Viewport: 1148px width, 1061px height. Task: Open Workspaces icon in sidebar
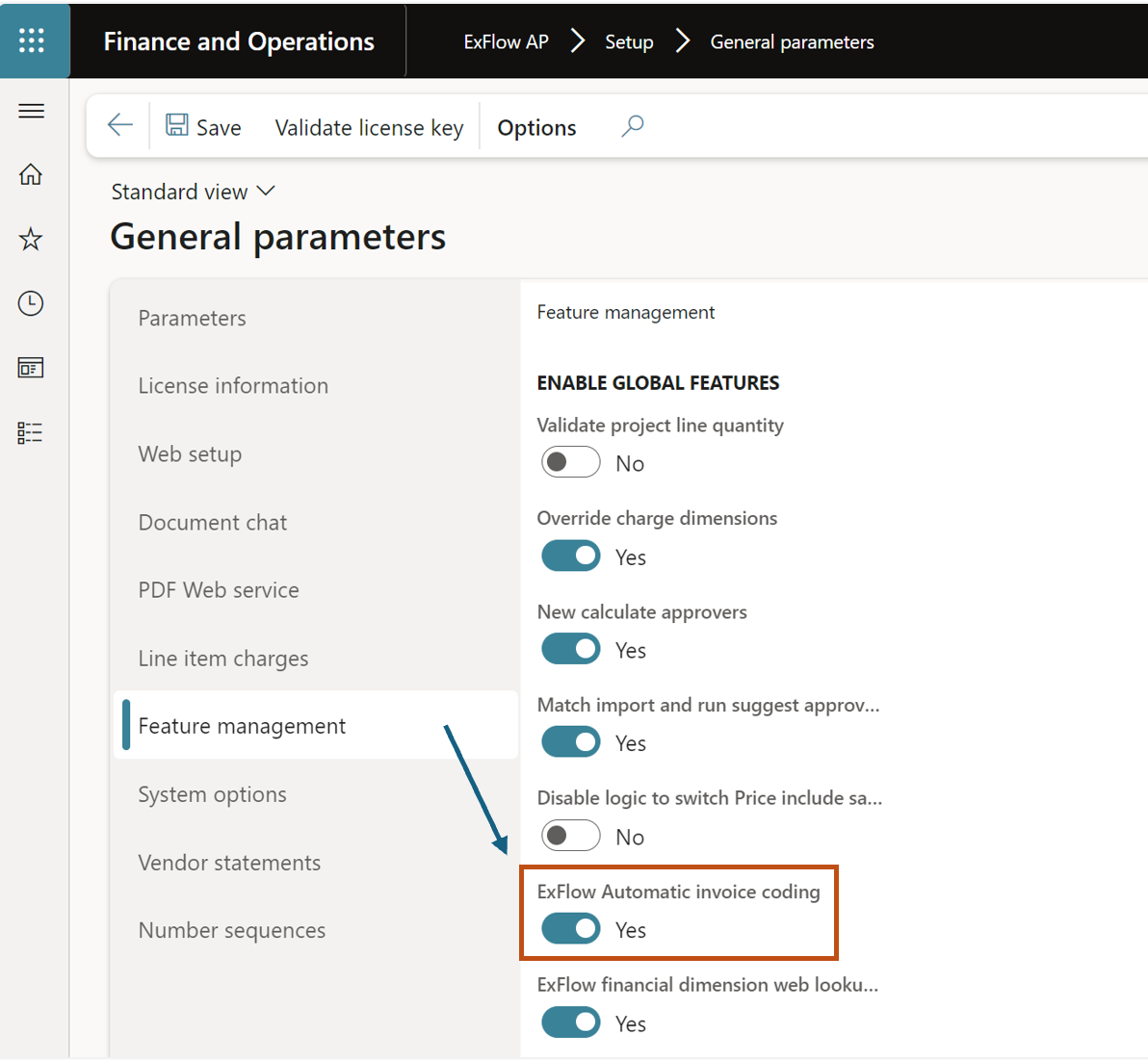tap(31, 368)
